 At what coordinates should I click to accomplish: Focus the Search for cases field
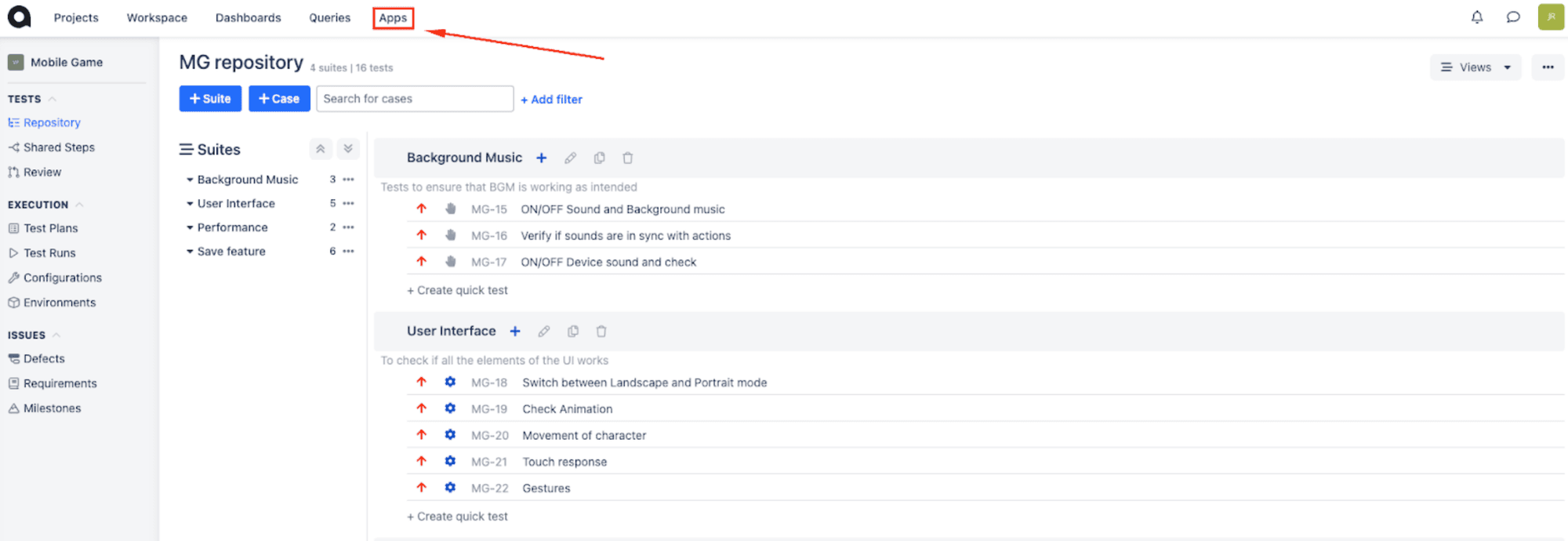tap(415, 99)
